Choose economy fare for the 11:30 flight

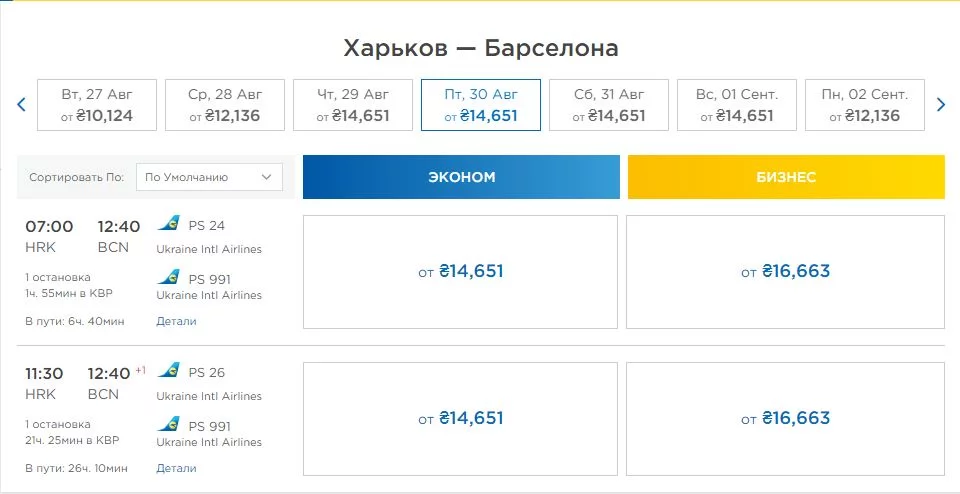[x=461, y=418]
